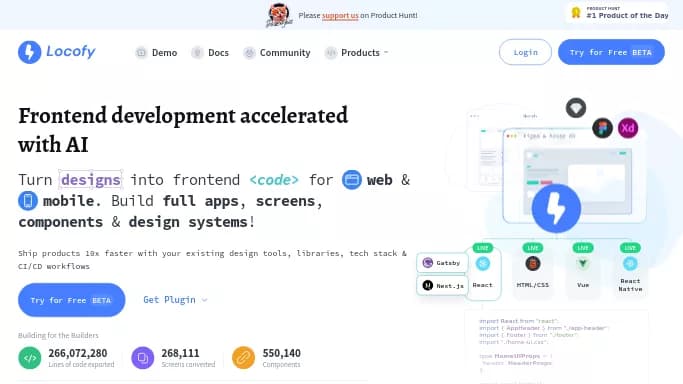This screenshot has width=683, height=384.
Task: Select the Gatsby framework chip
Action: tap(442, 263)
